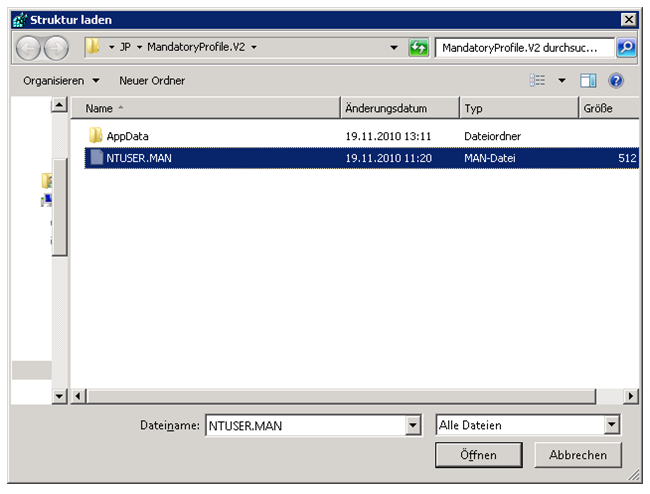Image resolution: width=650 pixels, height=494 pixels.
Task: Click Neuer Ordner in the toolbar
Action: pyautogui.click(x=152, y=80)
